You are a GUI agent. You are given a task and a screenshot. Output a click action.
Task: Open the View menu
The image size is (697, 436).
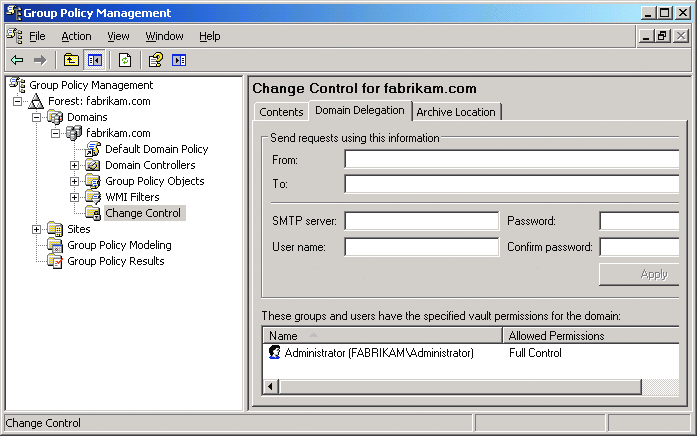pyautogui.click(x=118, y=36)
